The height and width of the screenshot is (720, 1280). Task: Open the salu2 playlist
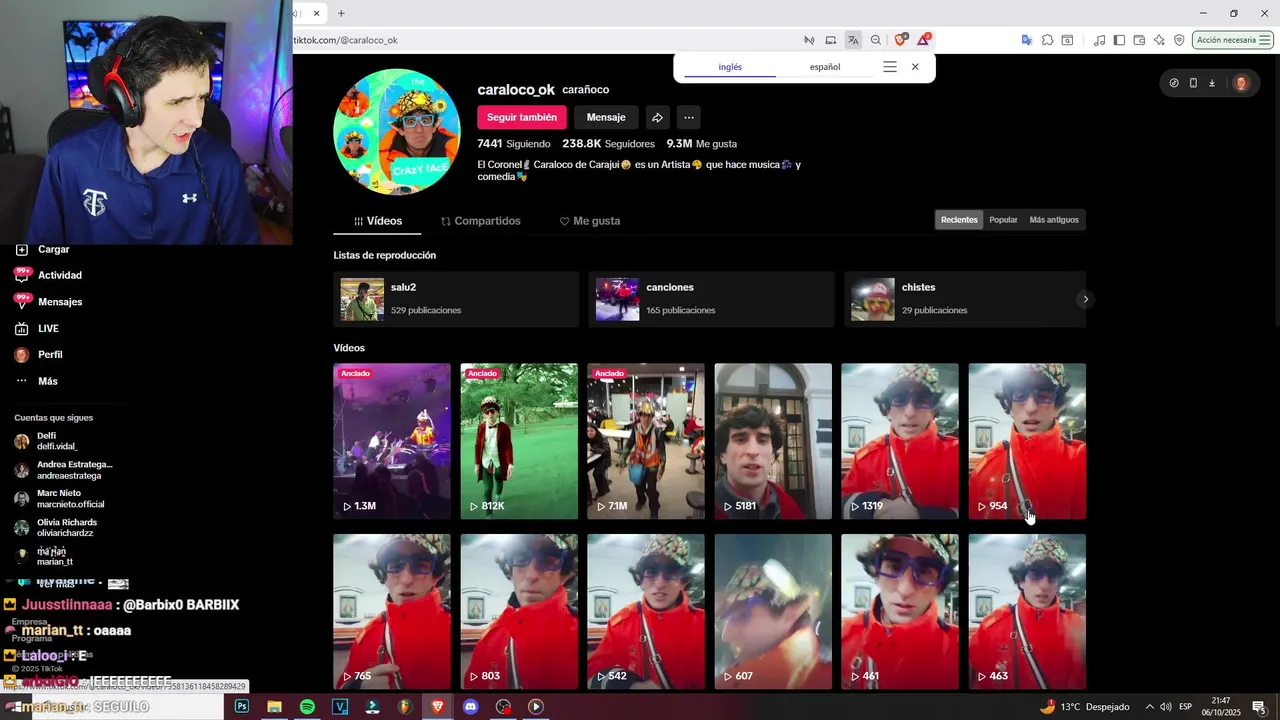point(456,299)
